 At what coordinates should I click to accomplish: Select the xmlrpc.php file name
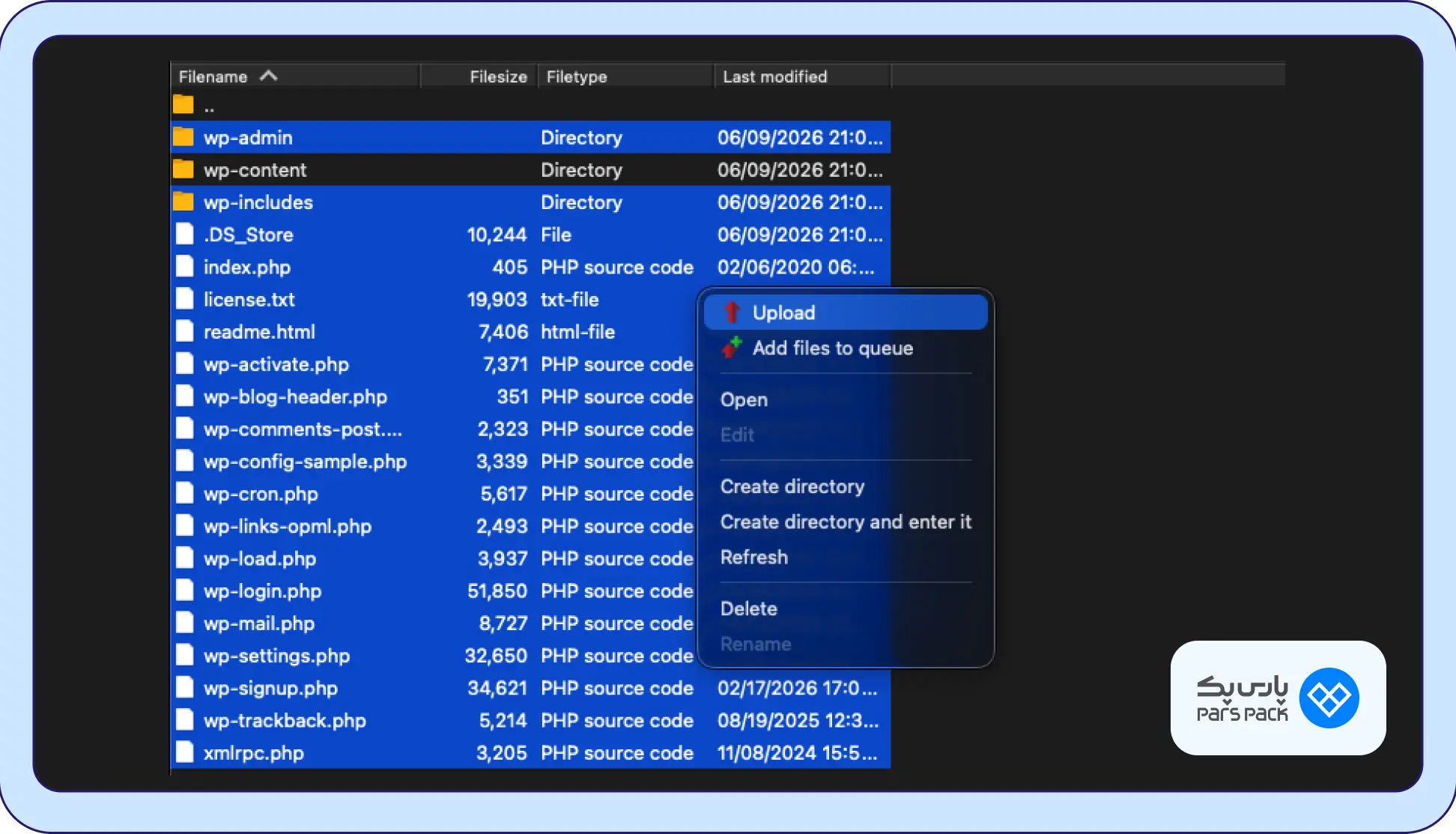254,752
